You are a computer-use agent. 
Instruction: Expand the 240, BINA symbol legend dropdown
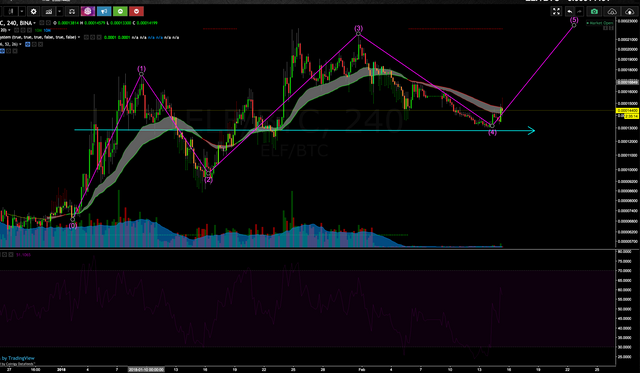tap(34, 23)
